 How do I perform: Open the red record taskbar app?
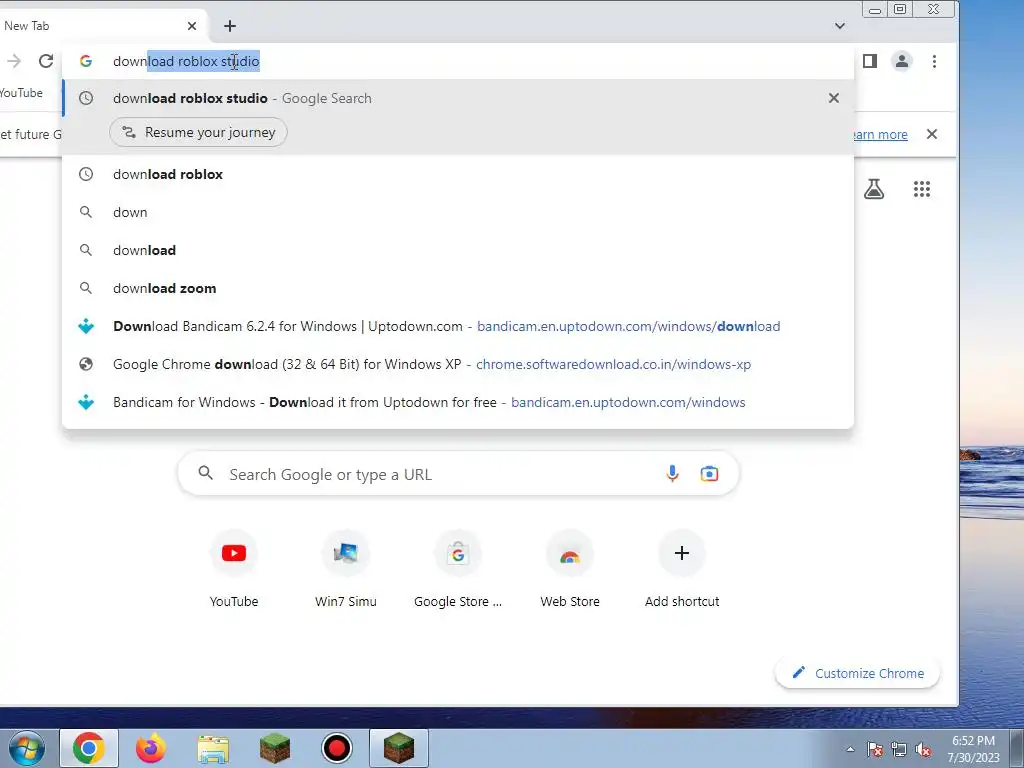tap(336, 748)
